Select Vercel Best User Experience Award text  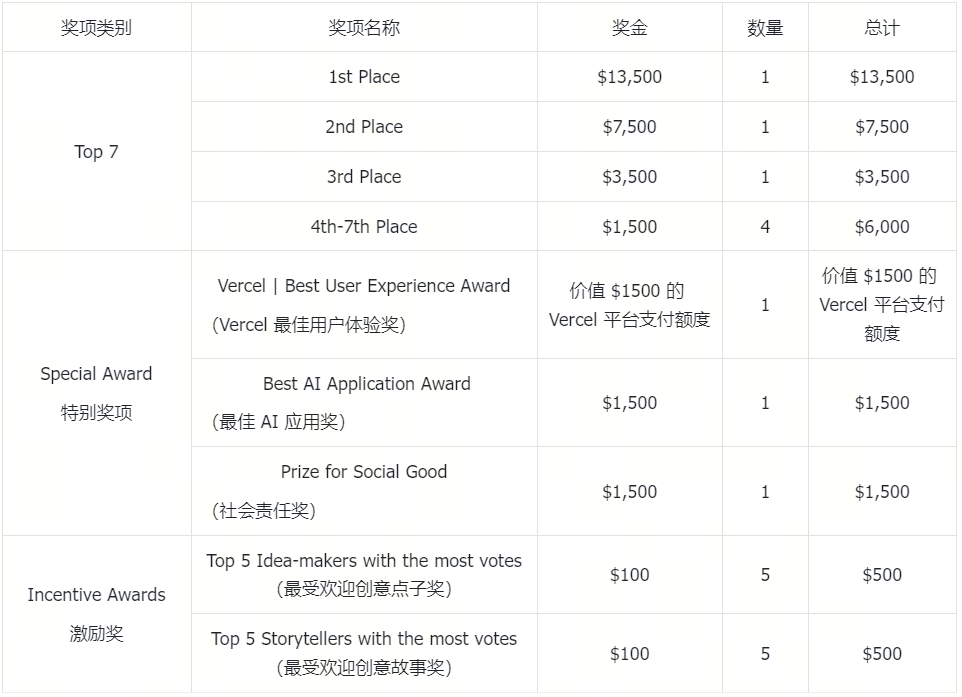tap(364, 286)
